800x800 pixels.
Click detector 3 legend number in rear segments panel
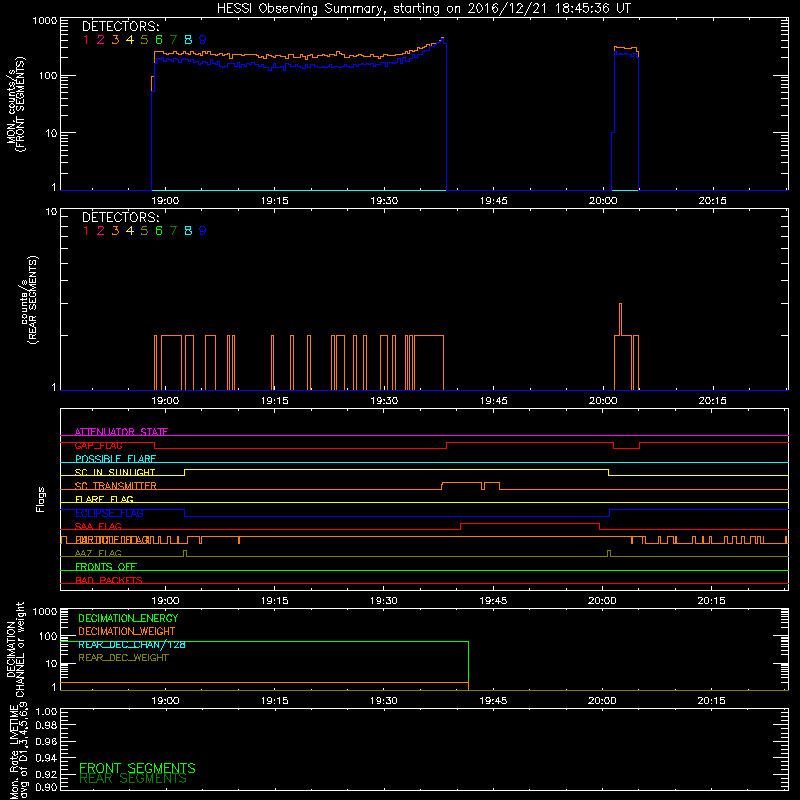pos(115,231)
